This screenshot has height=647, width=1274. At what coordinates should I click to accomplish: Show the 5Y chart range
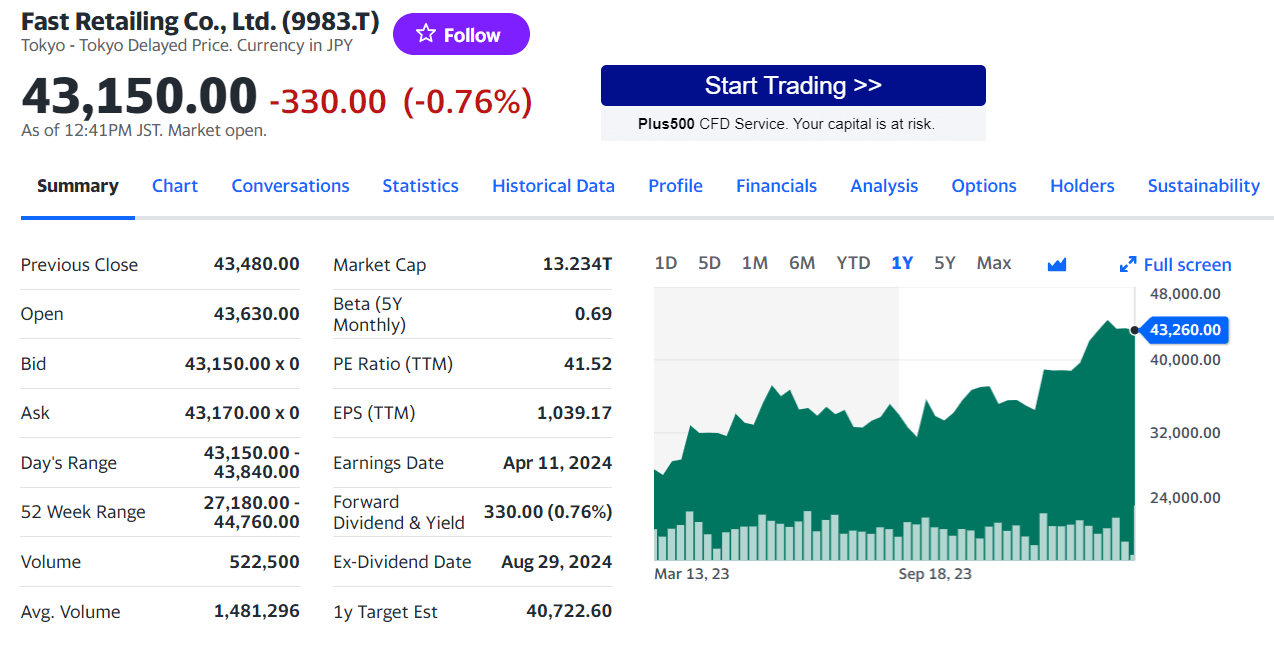[x=944, y=263]
